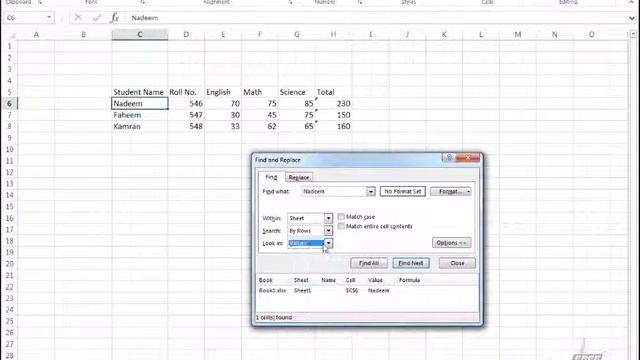The height and width of the screenshot is (360, 640).
Task: Click the Options << button
Action: [x=451, y=243]
